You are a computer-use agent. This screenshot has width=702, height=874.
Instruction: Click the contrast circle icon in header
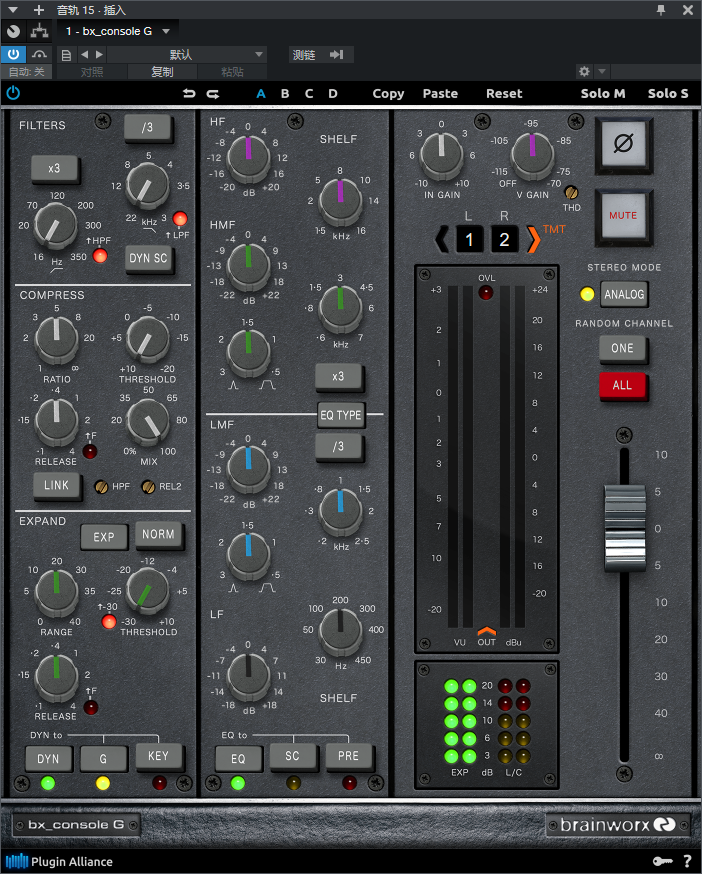13,31
